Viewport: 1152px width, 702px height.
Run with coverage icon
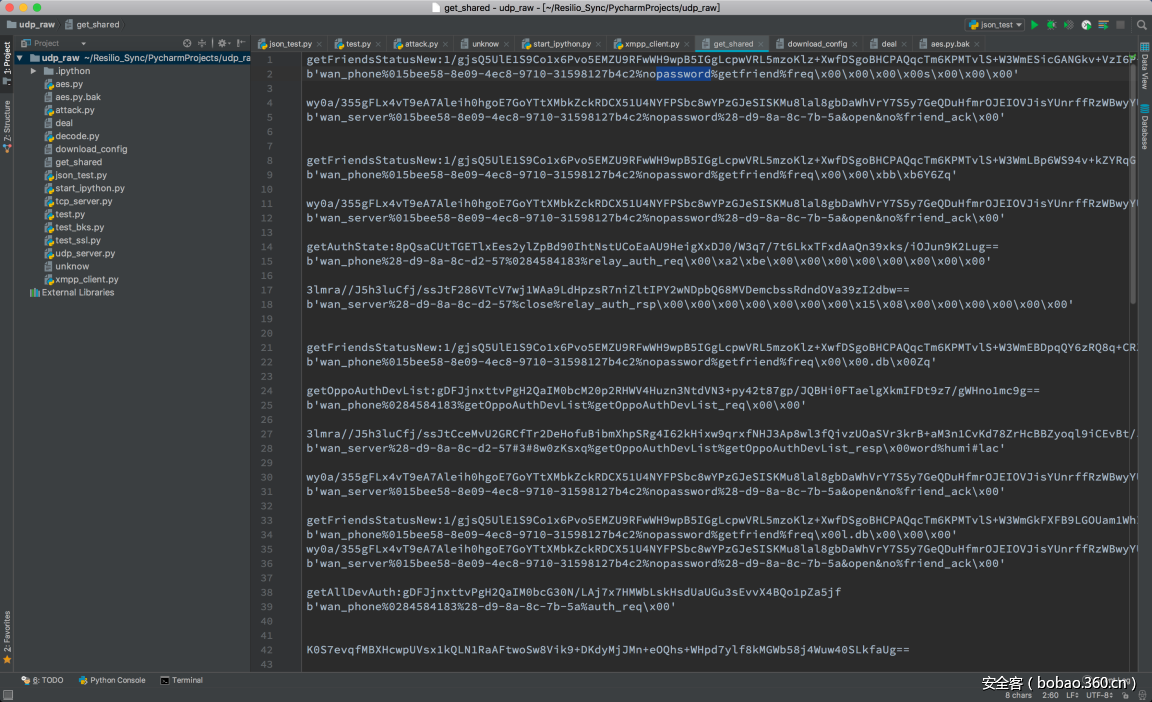coord(1069,24)
